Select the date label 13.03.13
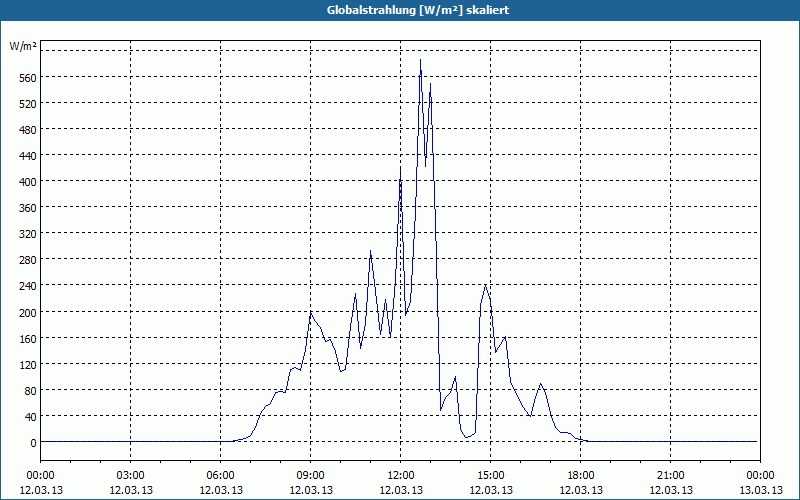Screen dimensions: 800x500 [x=760, y=490]
